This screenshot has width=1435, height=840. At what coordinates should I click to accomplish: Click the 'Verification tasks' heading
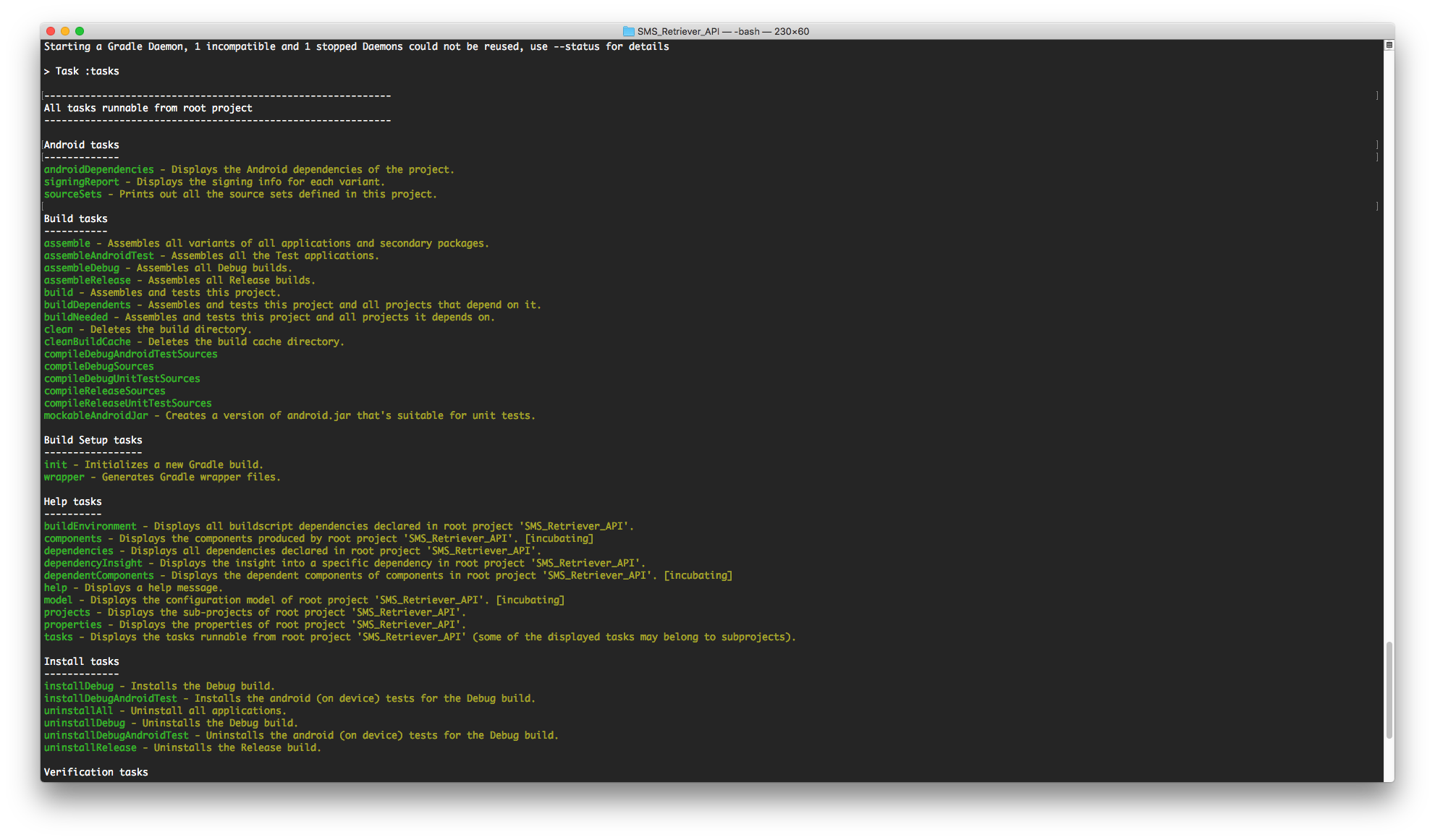pos(96,772)
